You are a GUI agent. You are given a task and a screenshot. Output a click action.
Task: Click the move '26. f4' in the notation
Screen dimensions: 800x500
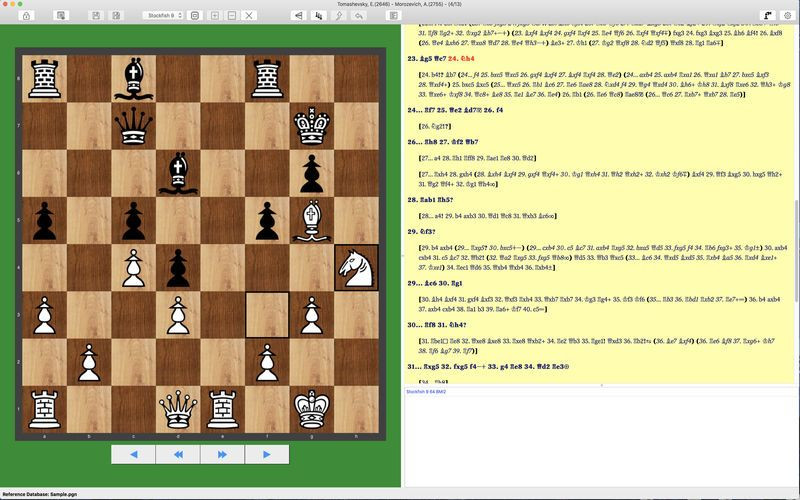pos(491,110)
